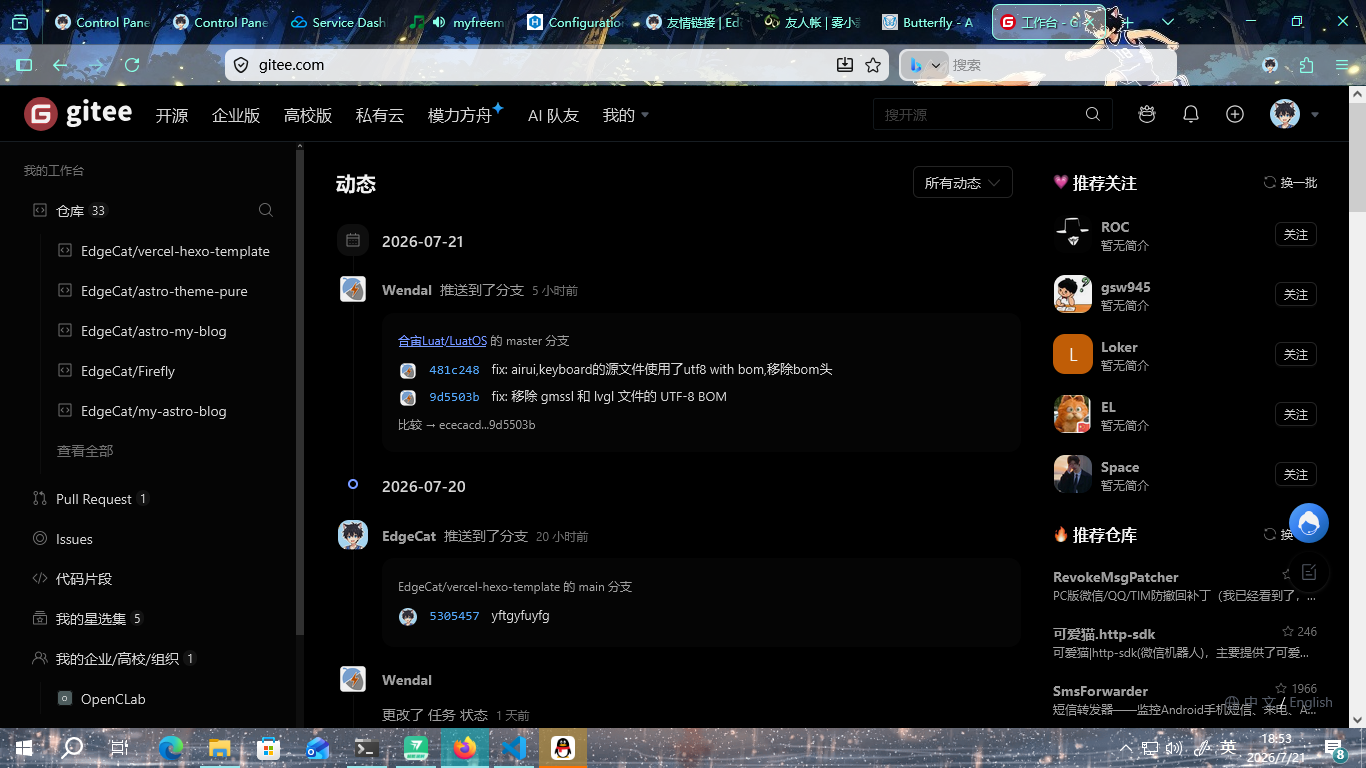Click the Pull Request icon in sidebar
The height and width of the screenshot is (768, 1366).
(40, 498)
